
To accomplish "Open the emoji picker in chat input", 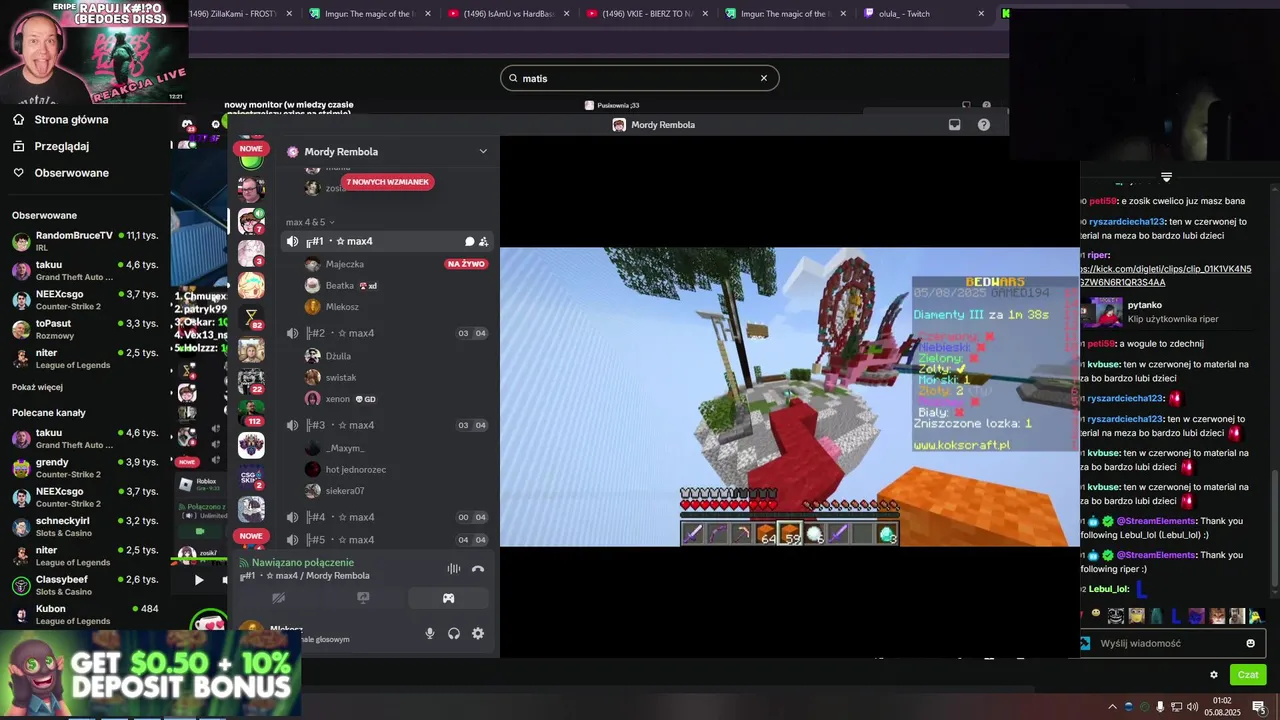I will [x=1250, y=643].
